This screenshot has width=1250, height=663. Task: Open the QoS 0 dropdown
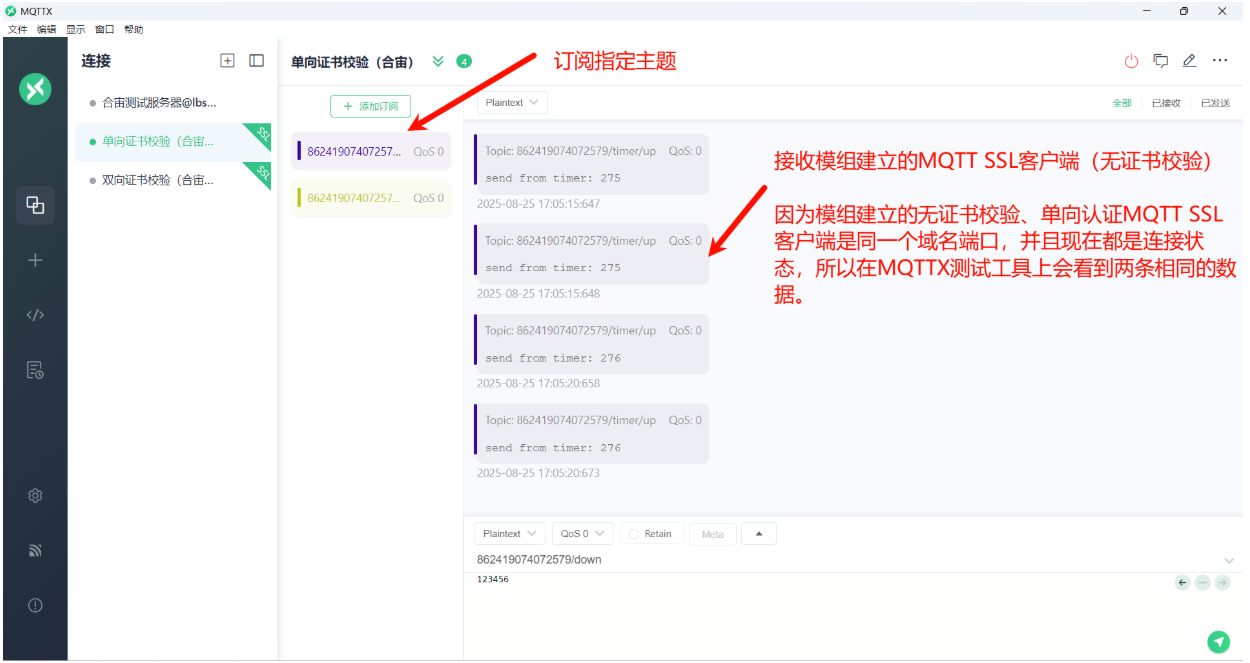pos(582,533)
